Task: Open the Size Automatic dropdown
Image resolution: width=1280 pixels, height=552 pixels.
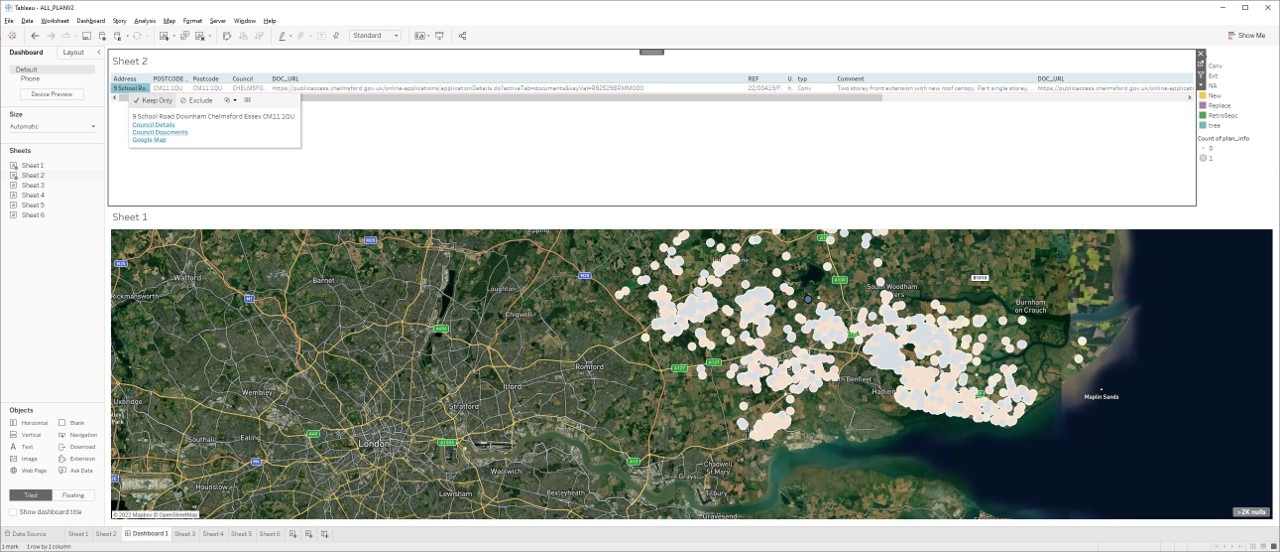Action: (x=52, y=127)
